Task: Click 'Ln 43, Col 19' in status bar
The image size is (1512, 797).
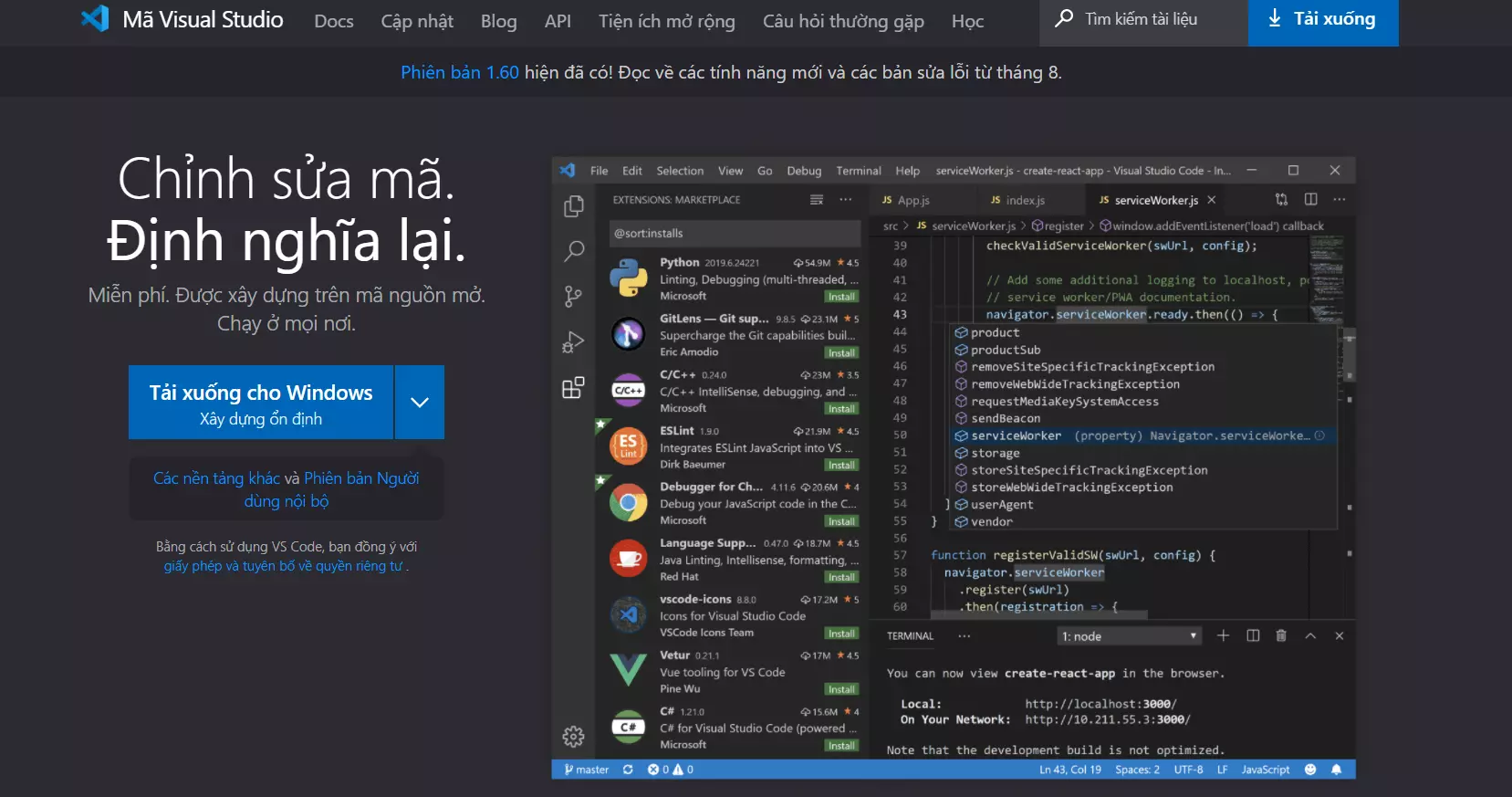Action: tap(1070, 770)
